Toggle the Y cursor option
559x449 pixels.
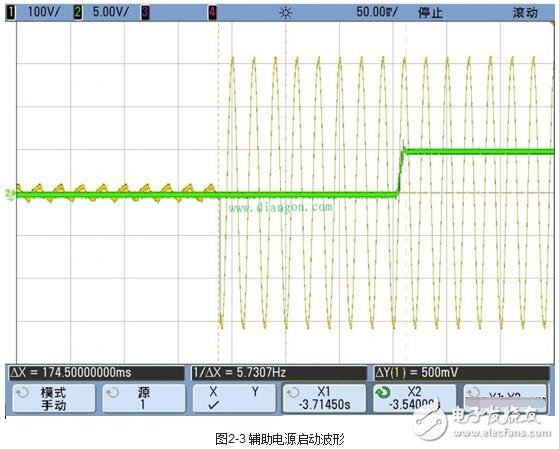point(255,392)
